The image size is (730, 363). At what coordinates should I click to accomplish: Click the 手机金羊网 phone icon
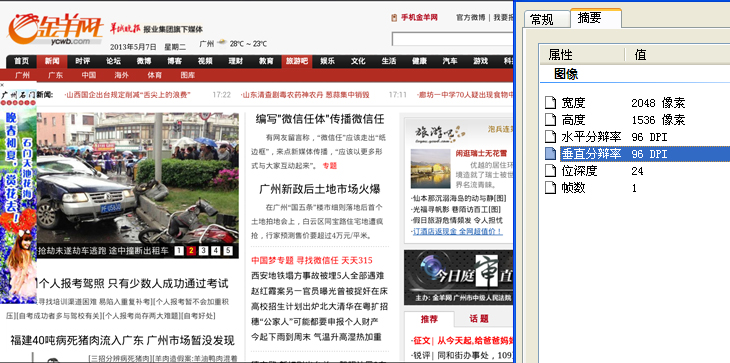tap(395, 18)
